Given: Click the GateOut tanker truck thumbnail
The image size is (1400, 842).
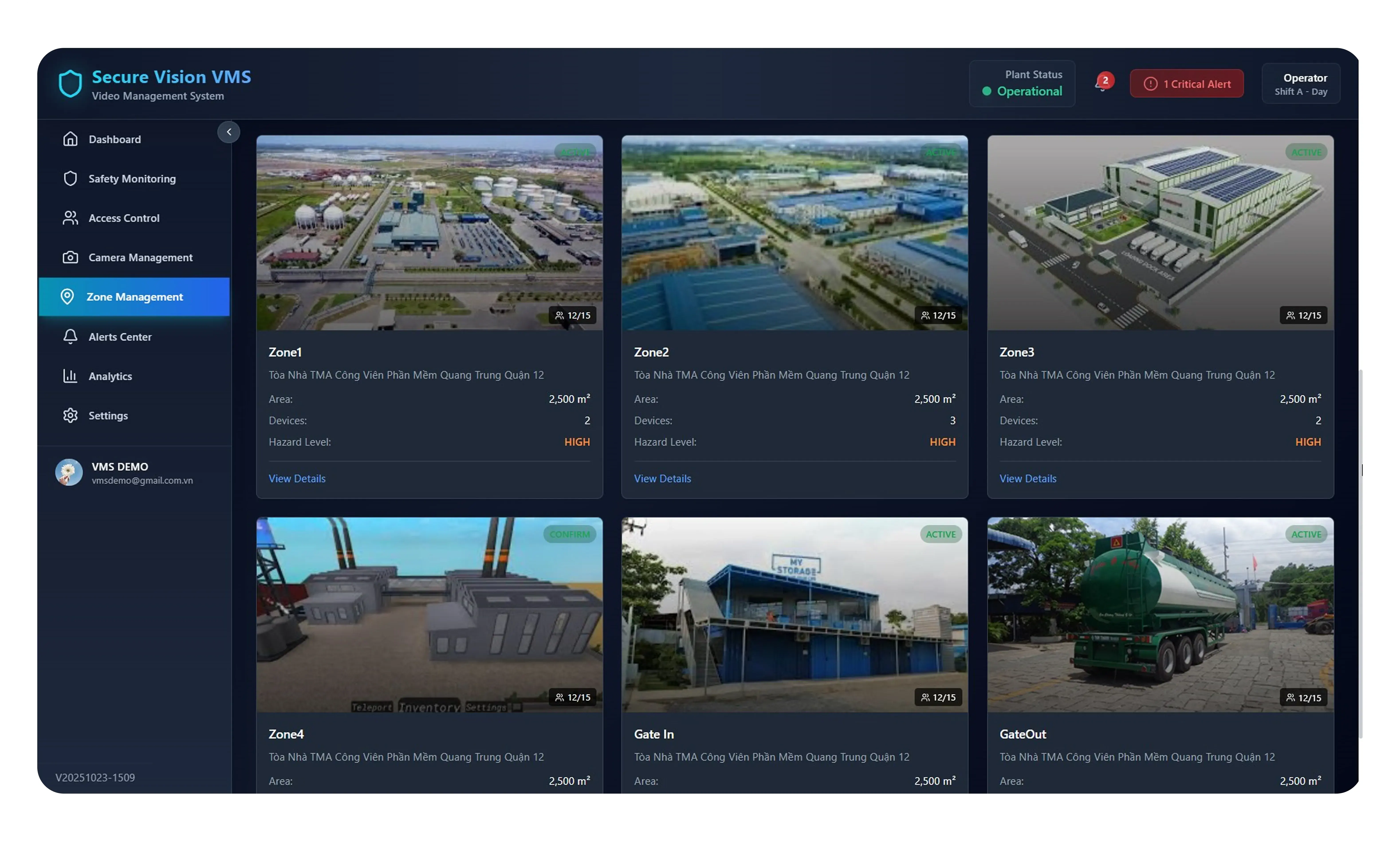Looking at the screenshot, I should coord(1160,615).
